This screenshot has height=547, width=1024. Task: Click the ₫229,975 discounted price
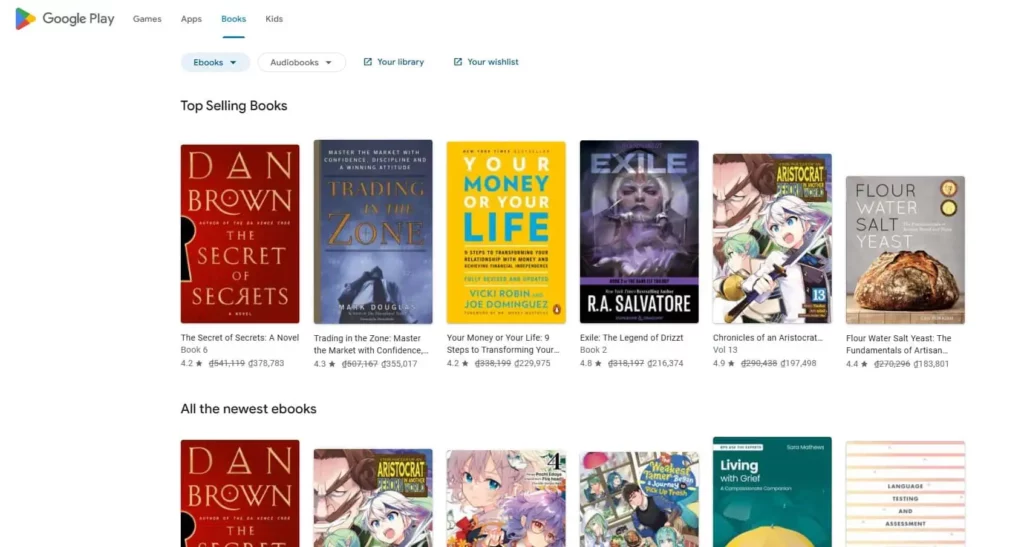click(532, 363)
